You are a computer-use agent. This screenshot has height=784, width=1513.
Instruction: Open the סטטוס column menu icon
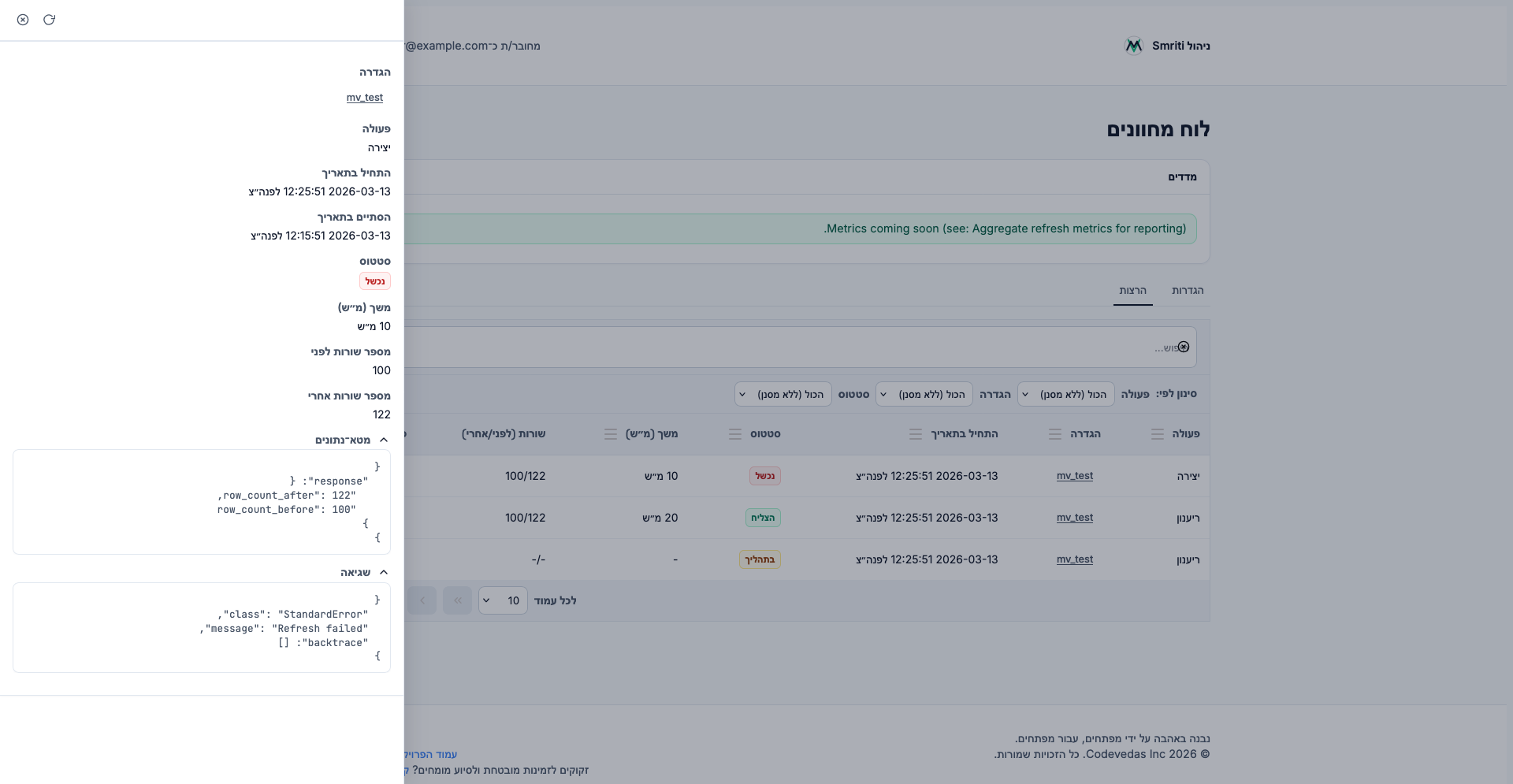click(x=734, y=434)
